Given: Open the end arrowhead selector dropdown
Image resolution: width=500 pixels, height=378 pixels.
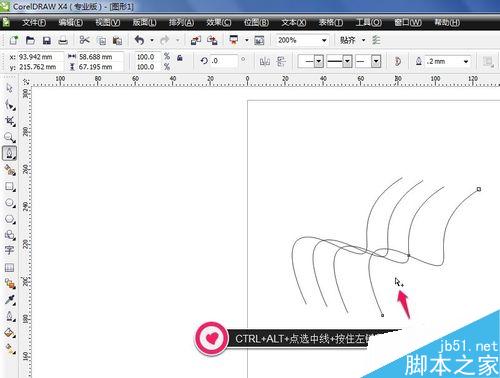Looking at the screenshot, I should tap(376, 61).
